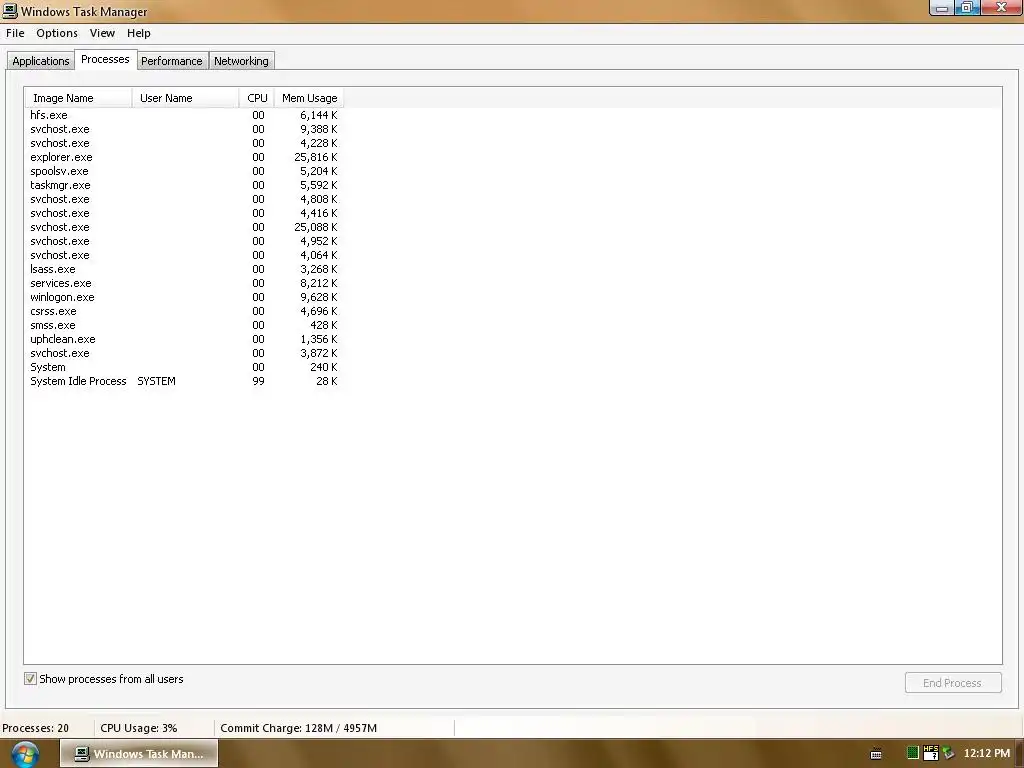Select svchost.exe using 3,872 K
The image size is (1024, 768).
click(x=184, y=353)
